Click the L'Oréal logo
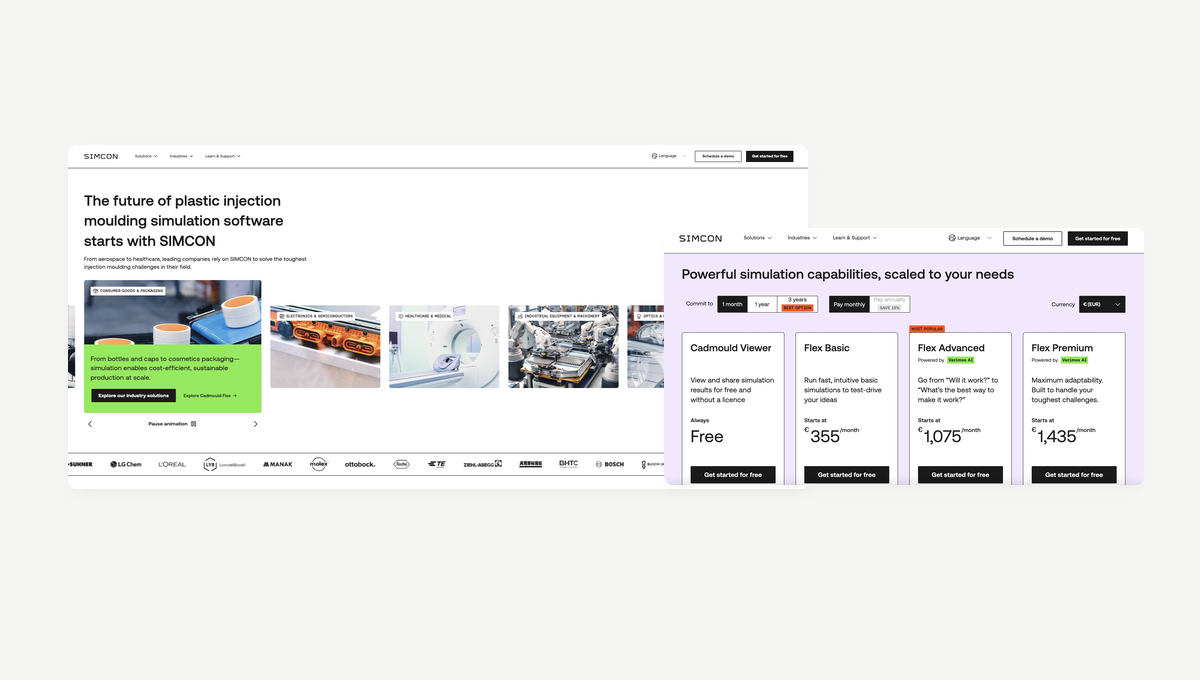 coord(172,464)
